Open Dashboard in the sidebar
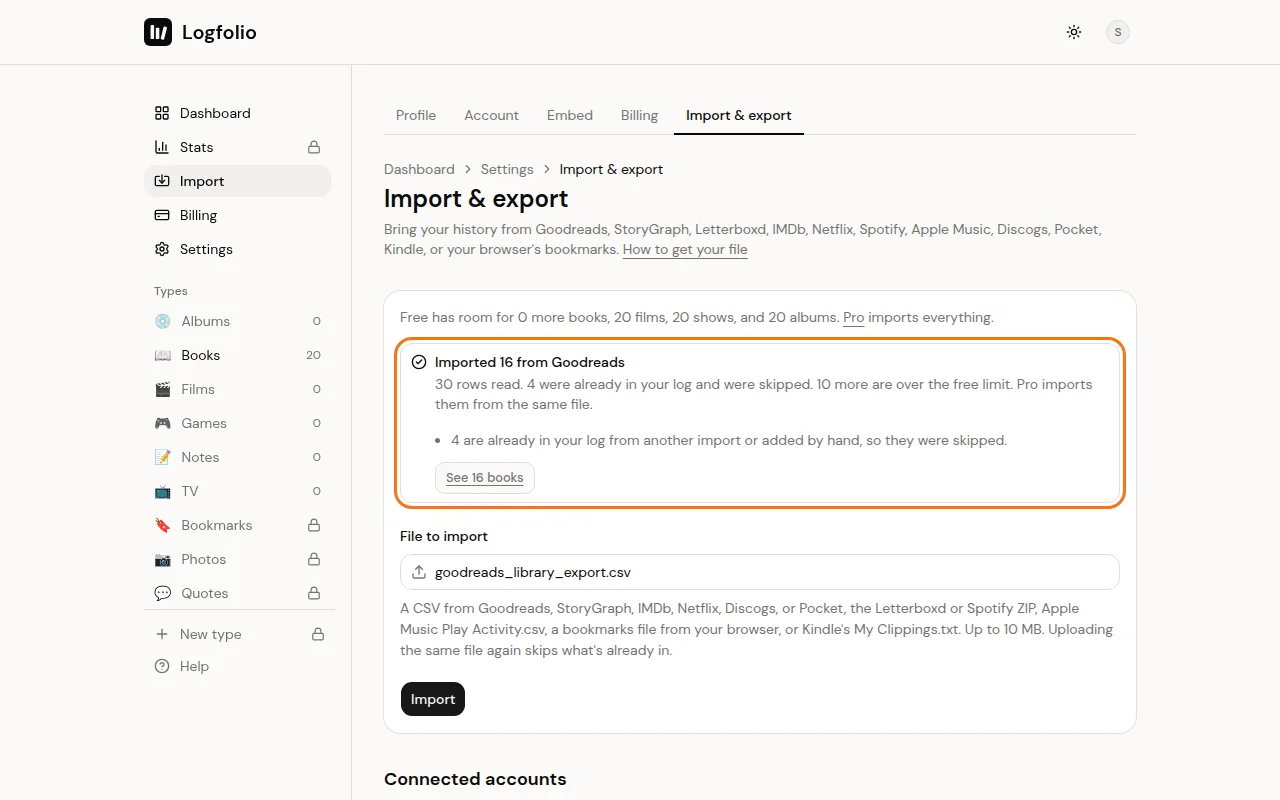Viewport: 1280px width, 800px height. [237, 113]
